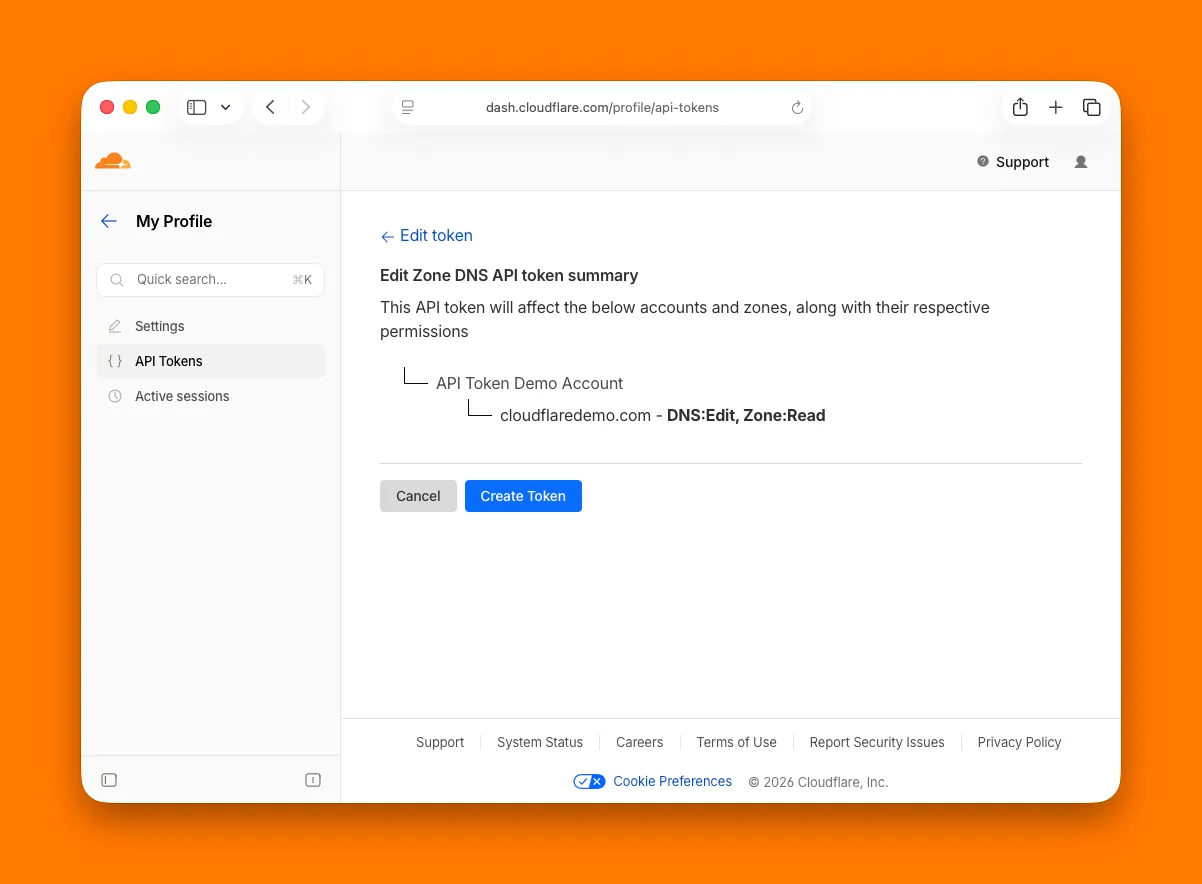The image size is (1202, 884).
Task: Click the Share icon in the browser toolbar
Action: click(x=1020, y=107)
